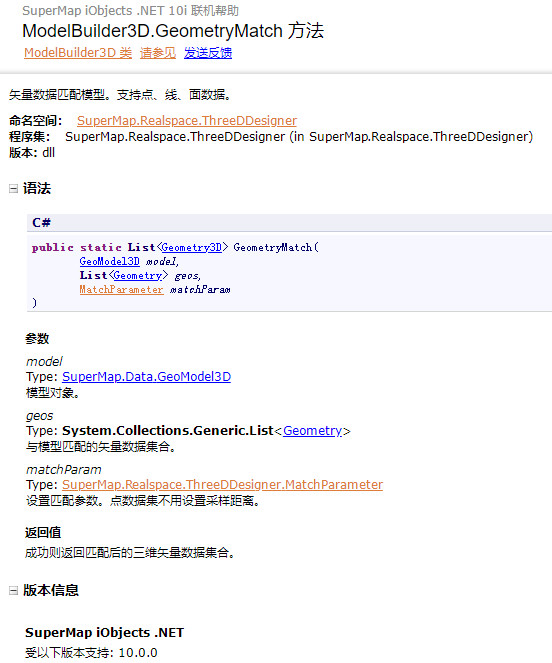552x663 pixels.
Task: Click Geometry link inside List in code
Action: [x=138, y=276]
